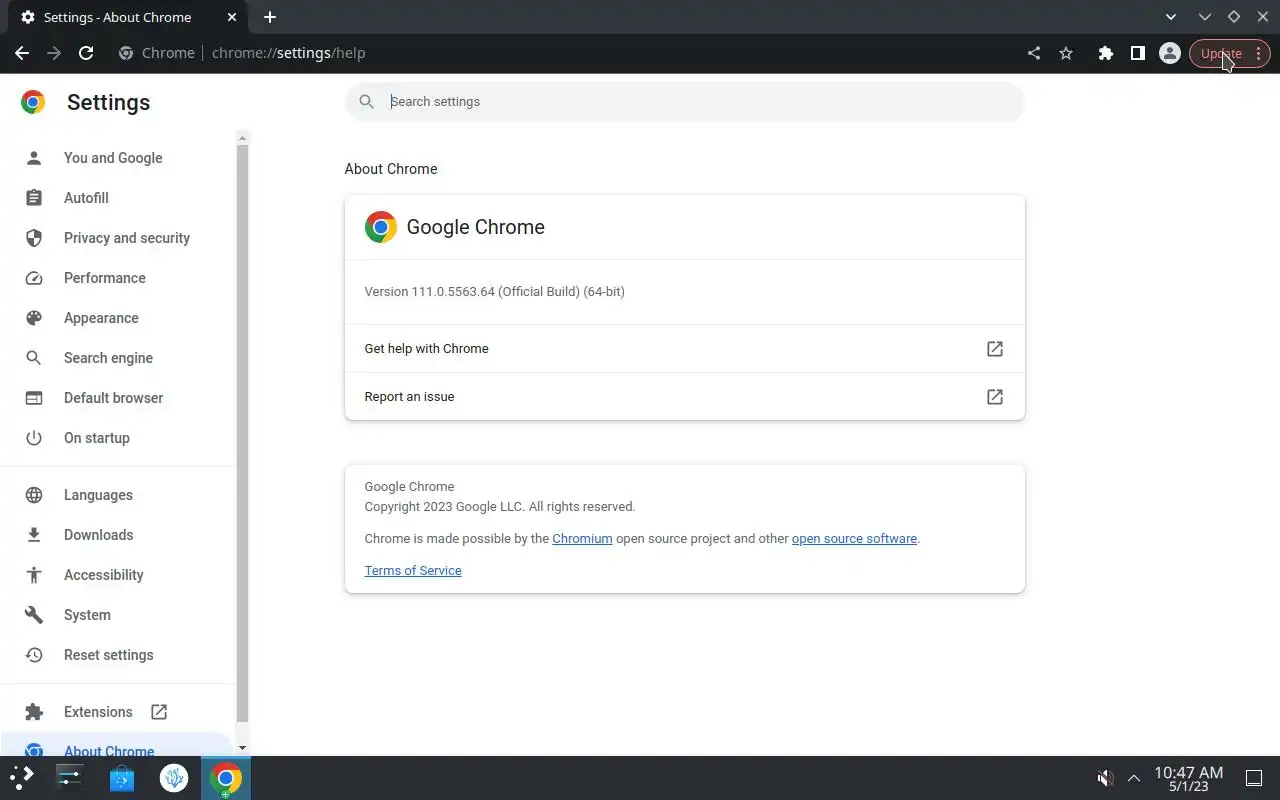Viewport: 1280px width, 800px height.
Task: Expand the system tray hidden icons arrow
Action: pos(1134,778)
